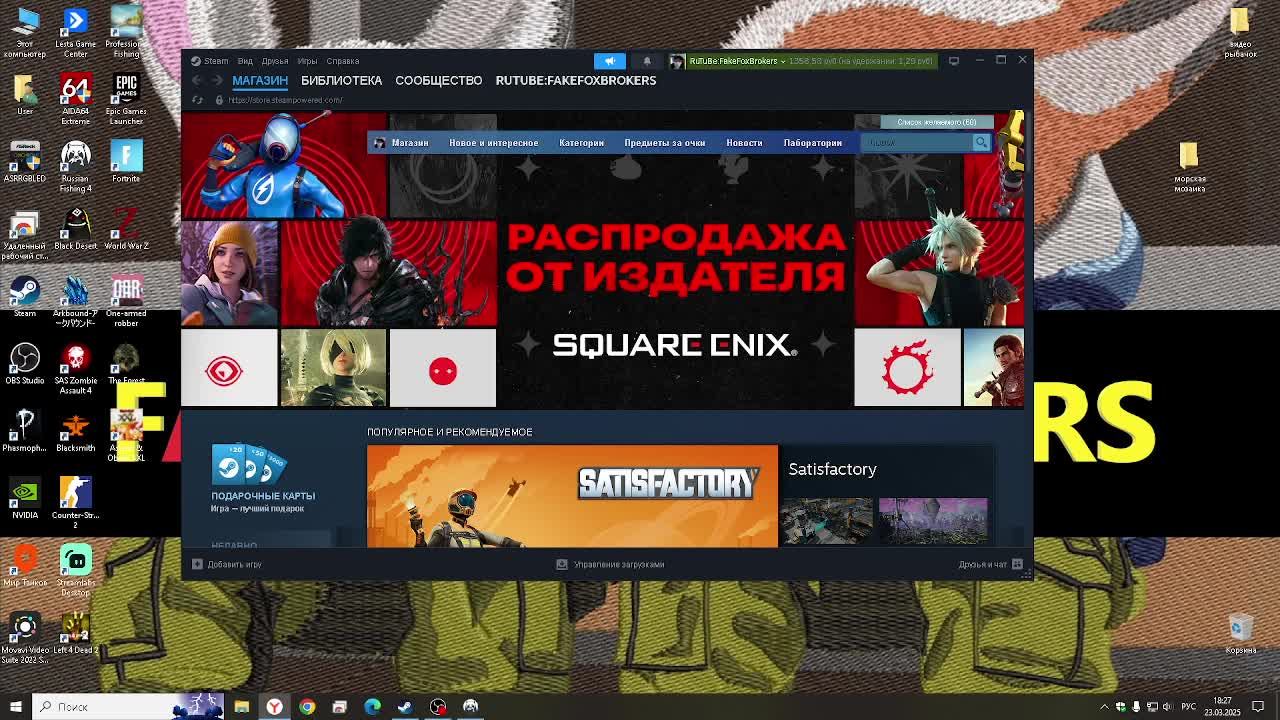The width and height of the screenshot is (1280, 720).
Task: Open the Steam announcements megaphone button
Action: click(x=609, y=61)
